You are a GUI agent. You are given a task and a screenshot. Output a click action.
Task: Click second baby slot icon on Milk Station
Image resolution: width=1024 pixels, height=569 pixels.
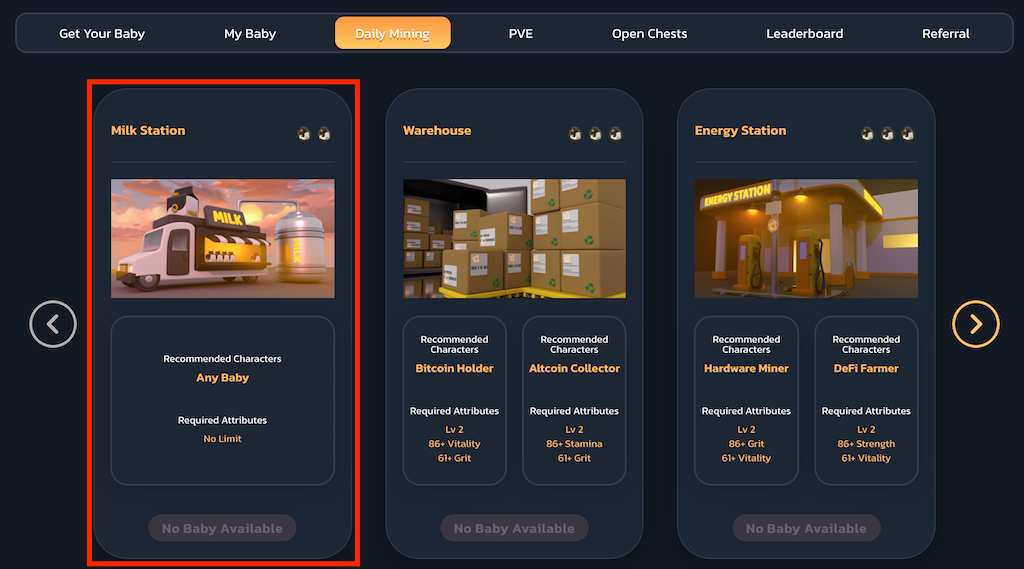point(324,133)
